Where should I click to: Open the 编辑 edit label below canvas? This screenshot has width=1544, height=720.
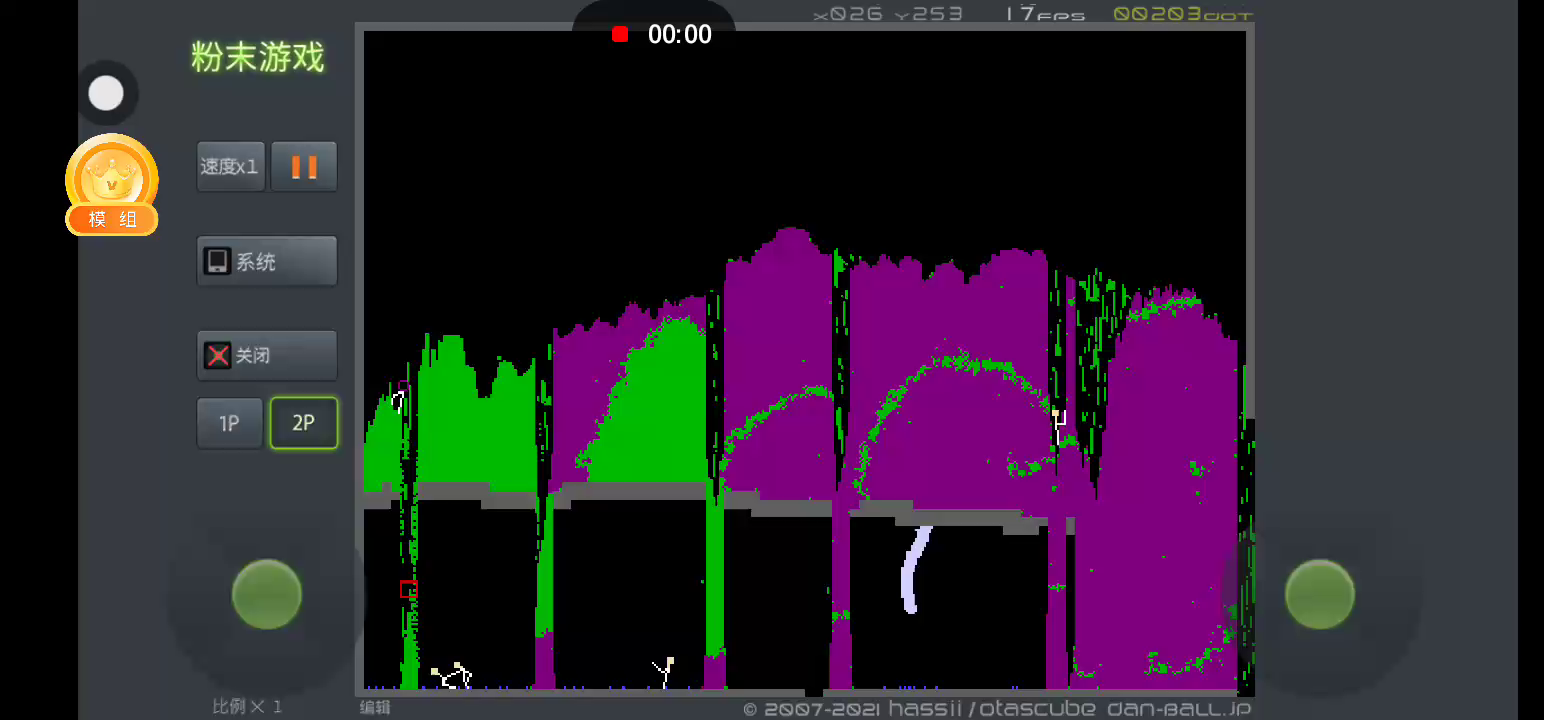[x=375, y=708]
